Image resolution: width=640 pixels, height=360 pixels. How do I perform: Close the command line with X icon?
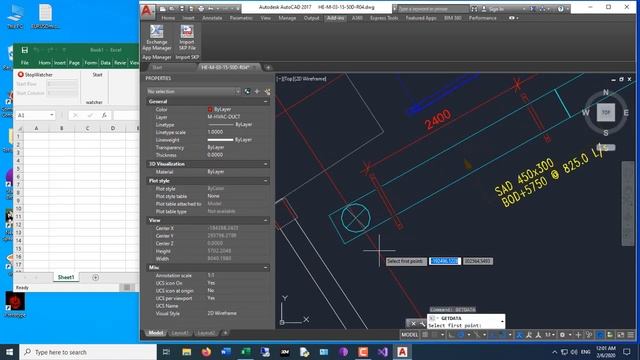[413, 324]
